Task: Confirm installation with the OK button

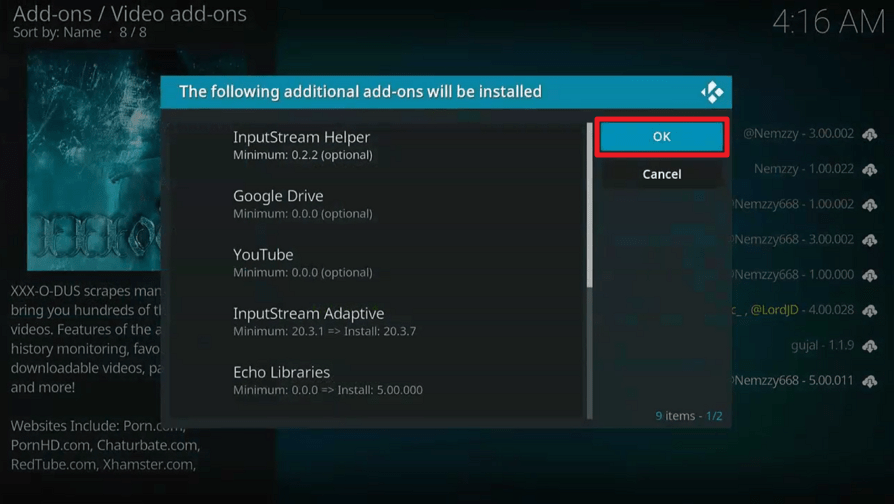Action: pos(661,137)
